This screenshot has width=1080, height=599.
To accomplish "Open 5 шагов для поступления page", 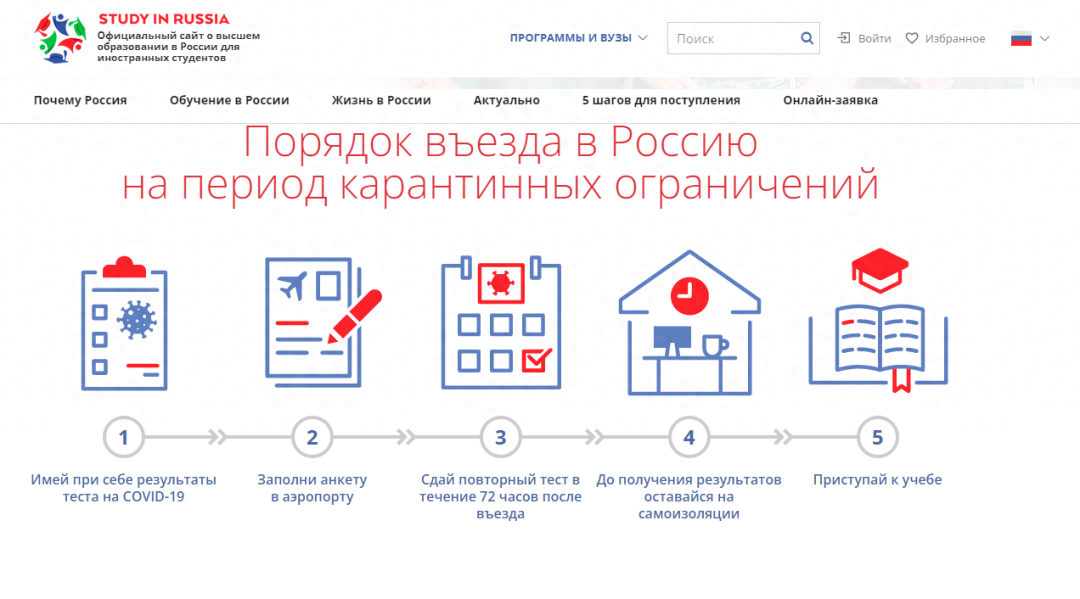I will click(x=661, y=100).
